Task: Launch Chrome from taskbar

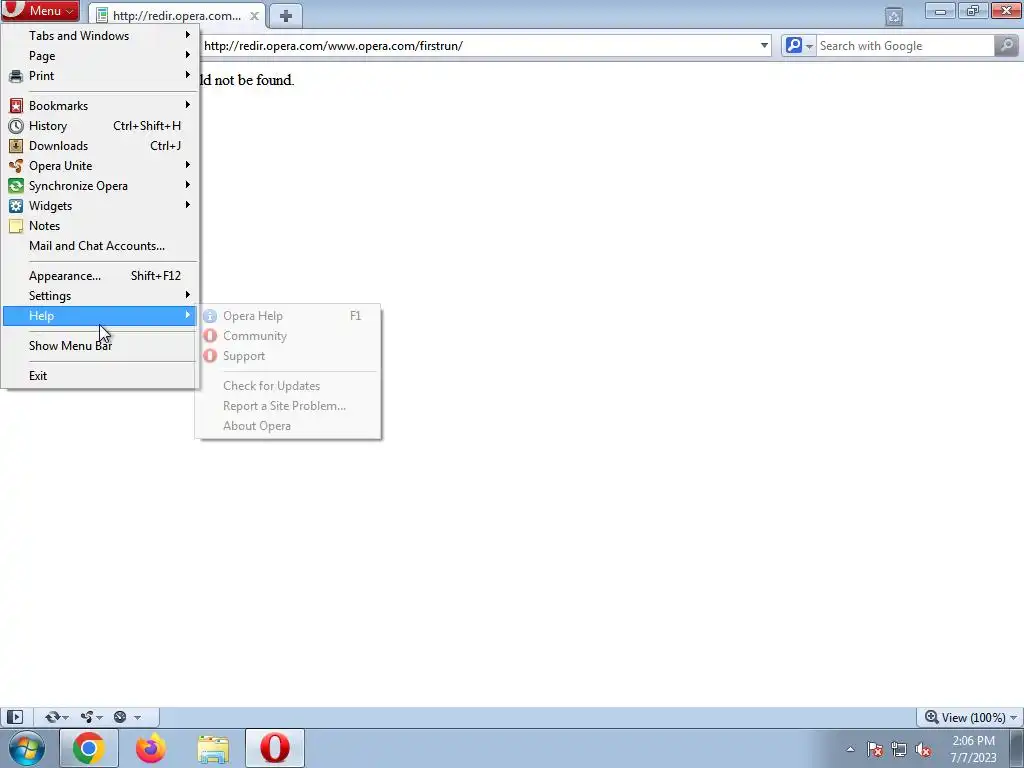Action: [x=88, y=748]
